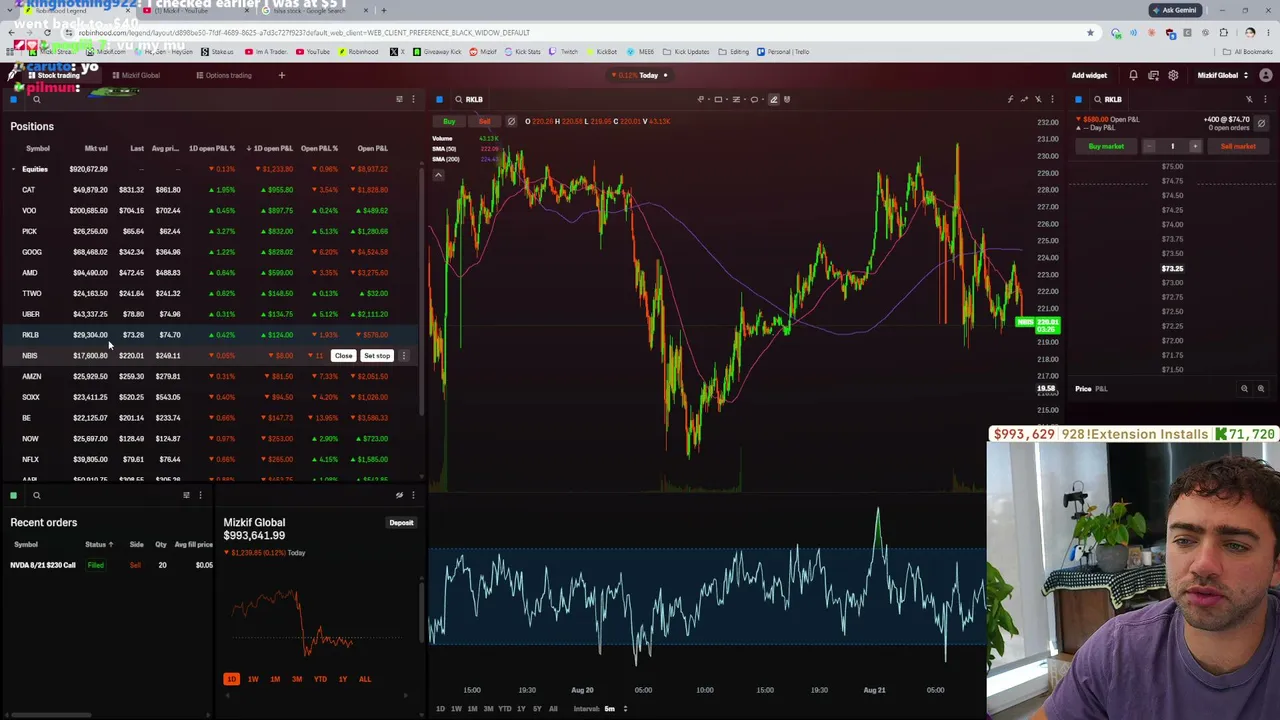Search symbols in the Positions panel

[37, 99]
